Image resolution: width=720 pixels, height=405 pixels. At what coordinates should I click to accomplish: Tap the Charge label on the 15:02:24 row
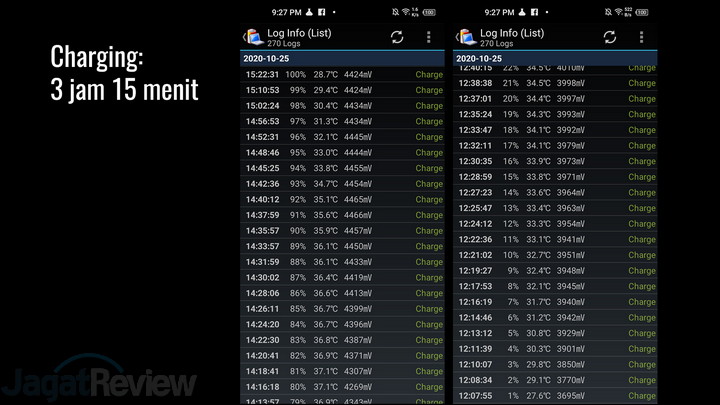(429, 106)
